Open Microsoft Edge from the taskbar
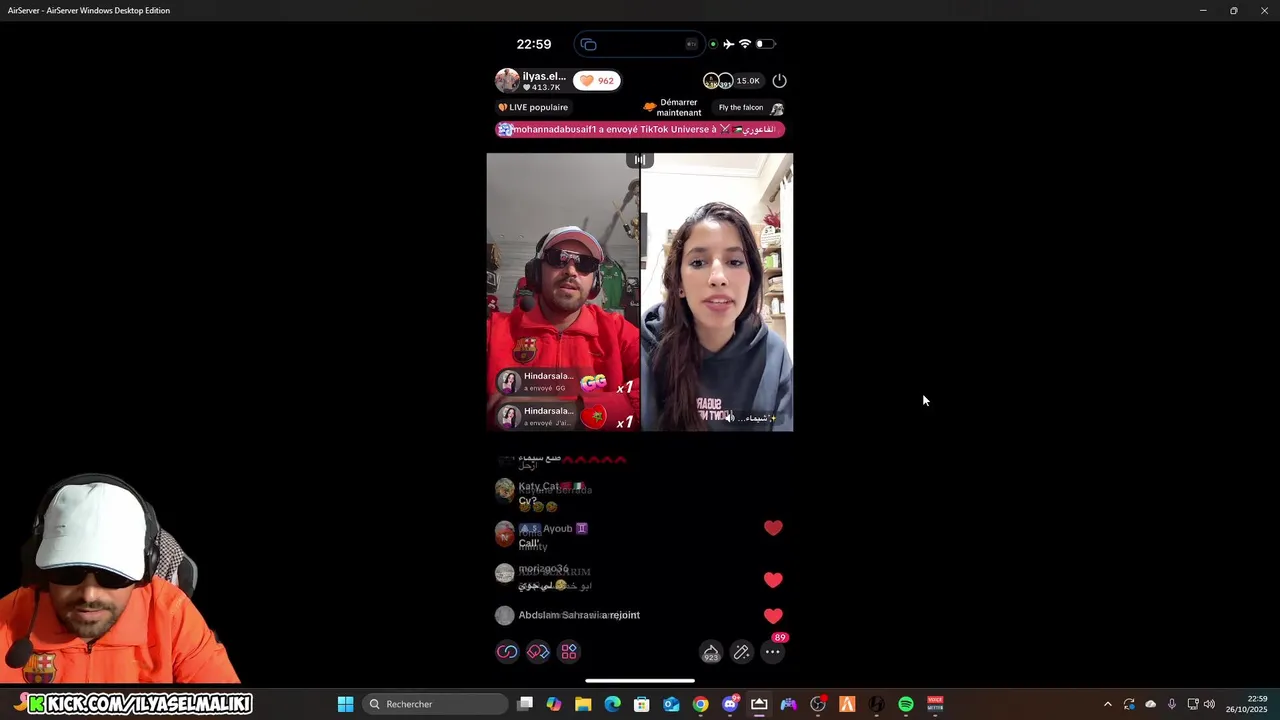 [x=613, y=704]
